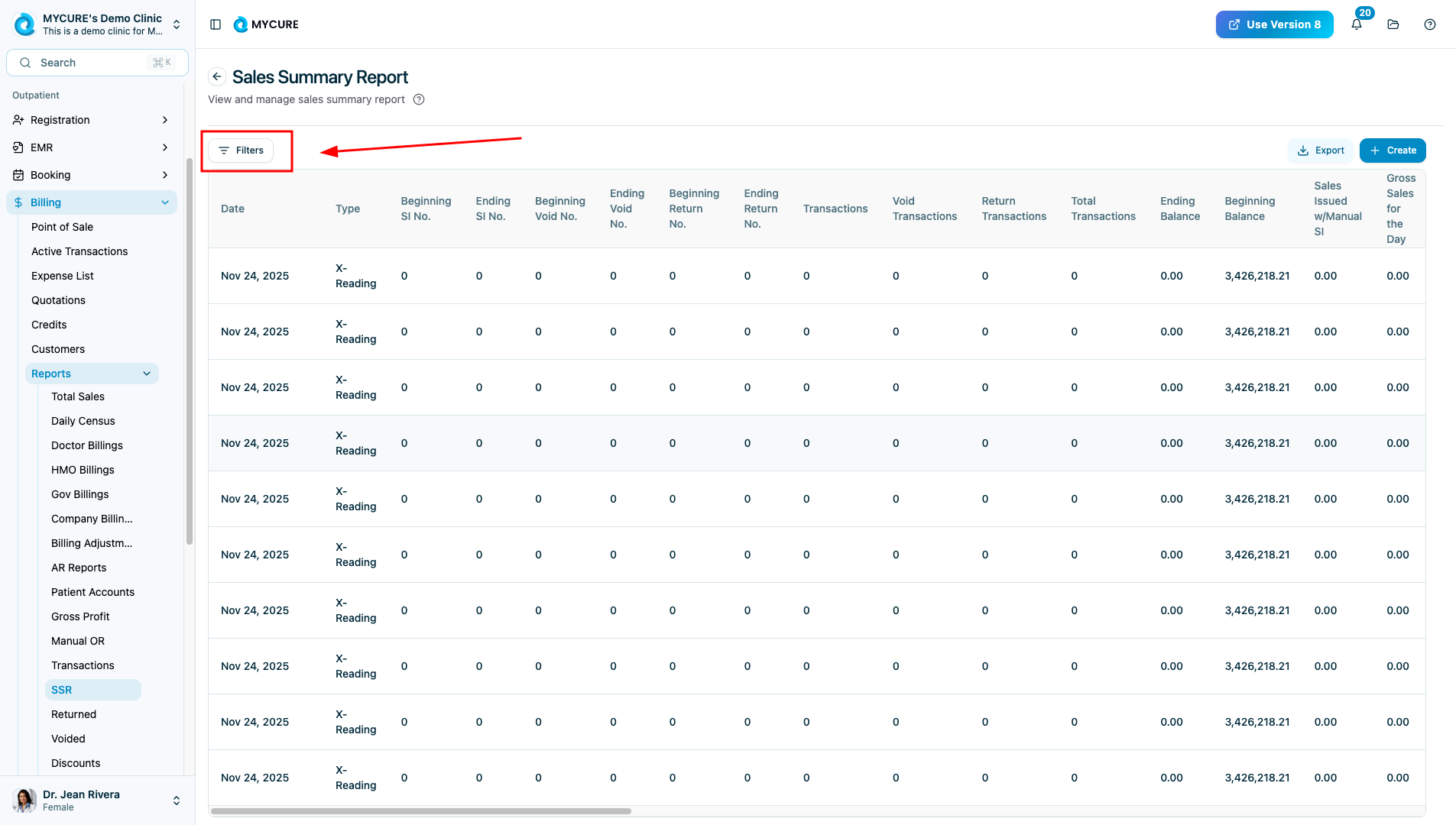Screen dimensions: 1456x825
Task: Open the Filters button
Action: pos(241,150)
